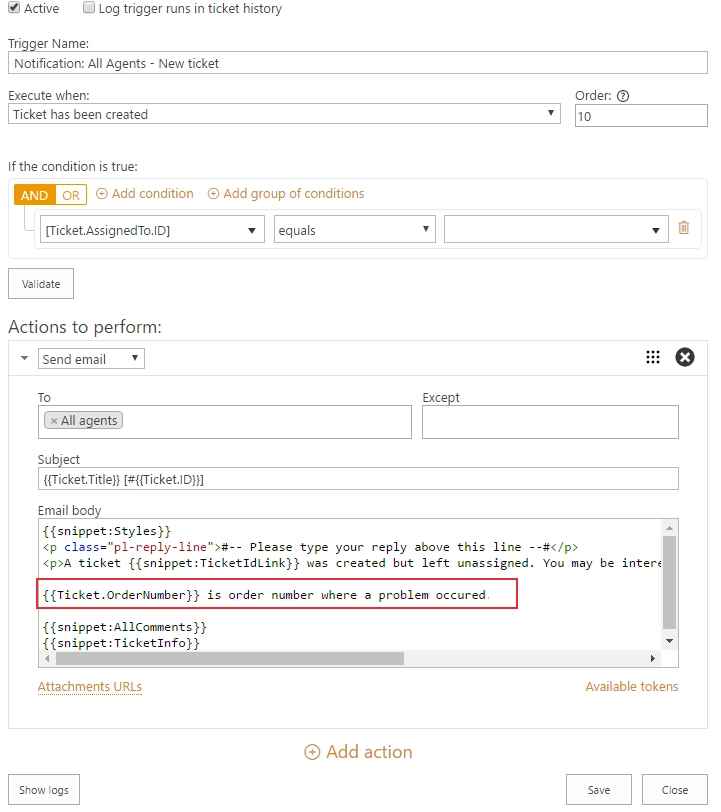This screenshot has width=721, height=812.
Task: Delete the Ticket.AssignedTo.ID condition with trash icon
Action: (x=684, y=228)
